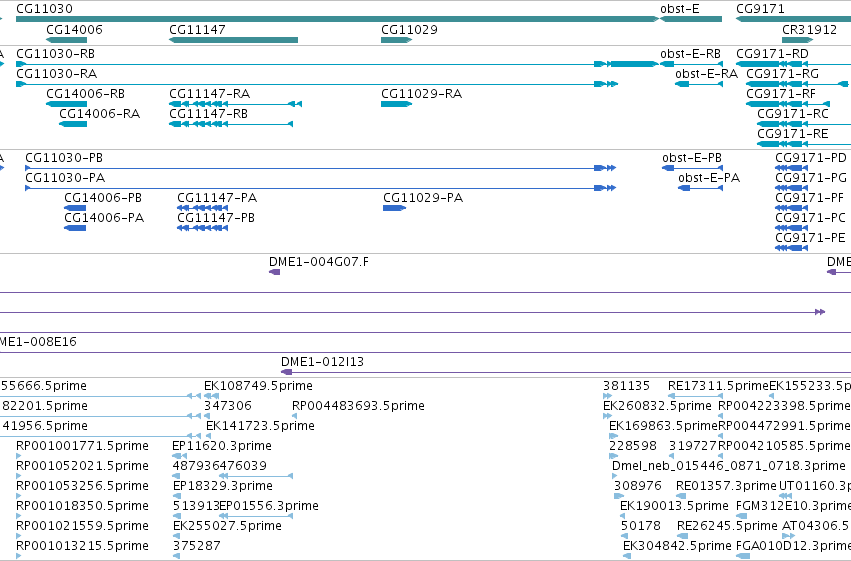The width and height of the screenshot is (851, 561).
Task: Click the teal CG11029 gene bar
Action: click(396, 40)
